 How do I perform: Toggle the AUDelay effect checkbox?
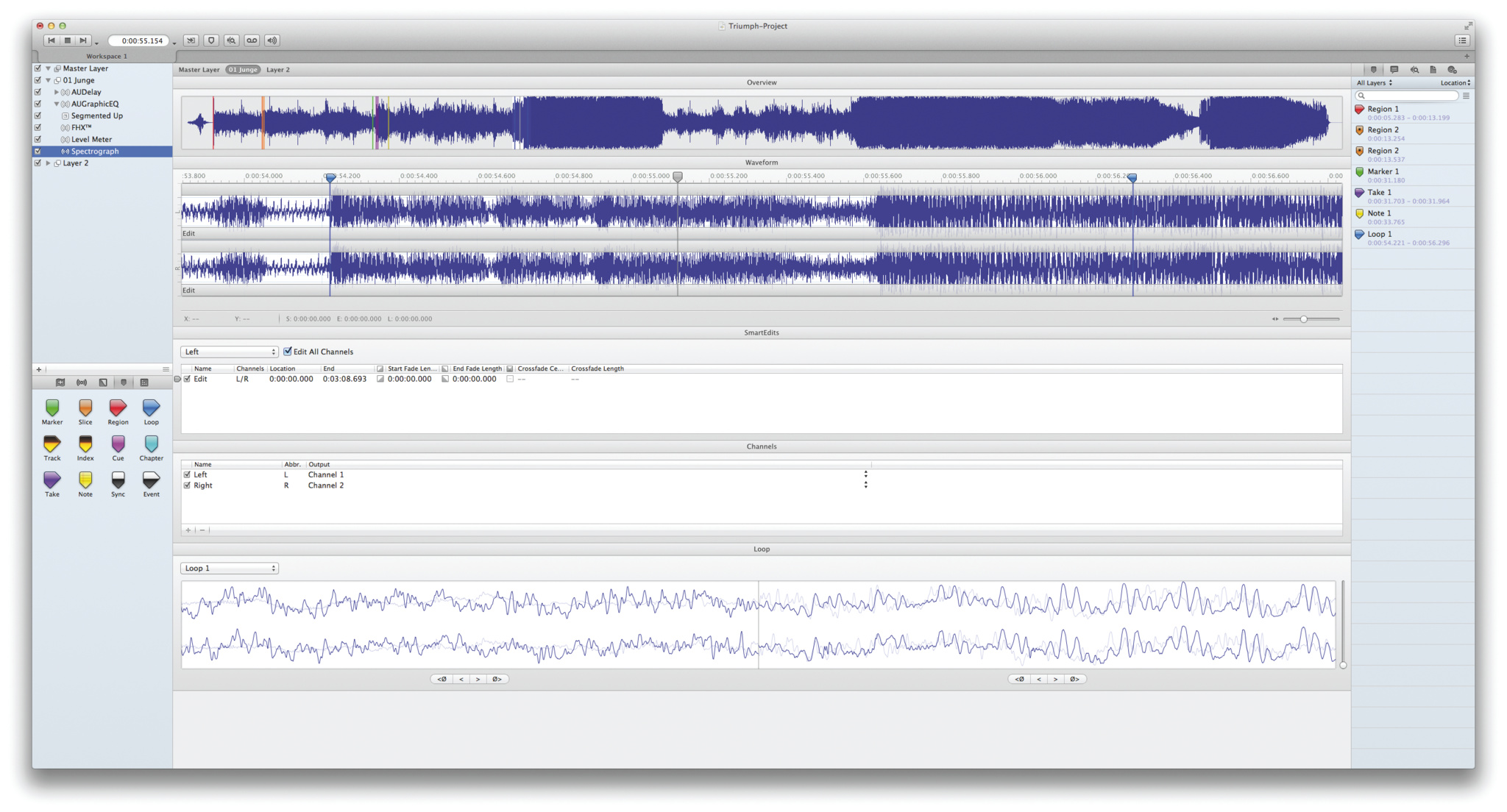click(x=38, y=92)
